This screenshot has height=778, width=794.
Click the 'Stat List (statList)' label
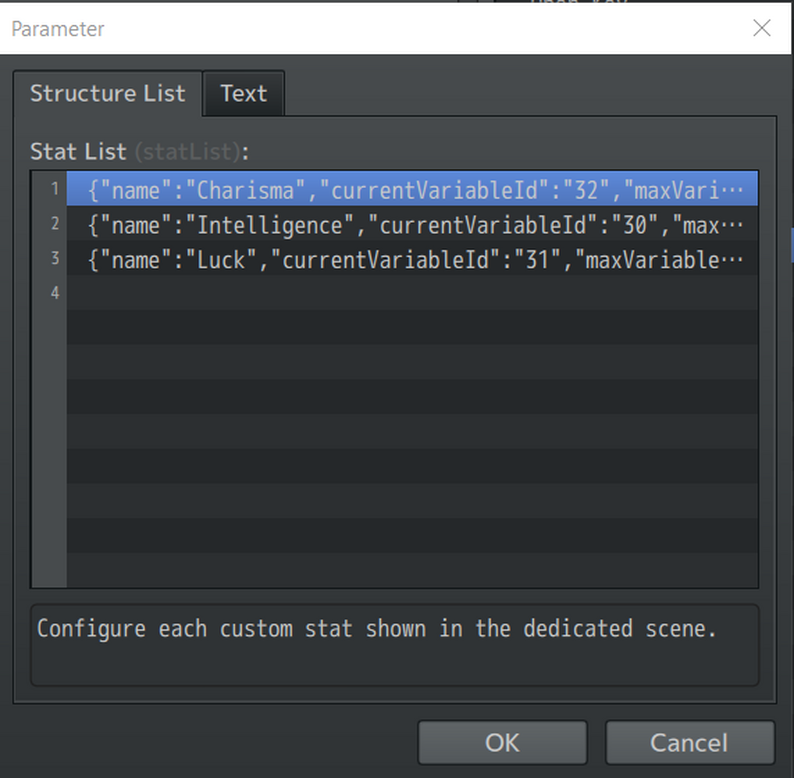pyautogui.click(x=139, y=151)
